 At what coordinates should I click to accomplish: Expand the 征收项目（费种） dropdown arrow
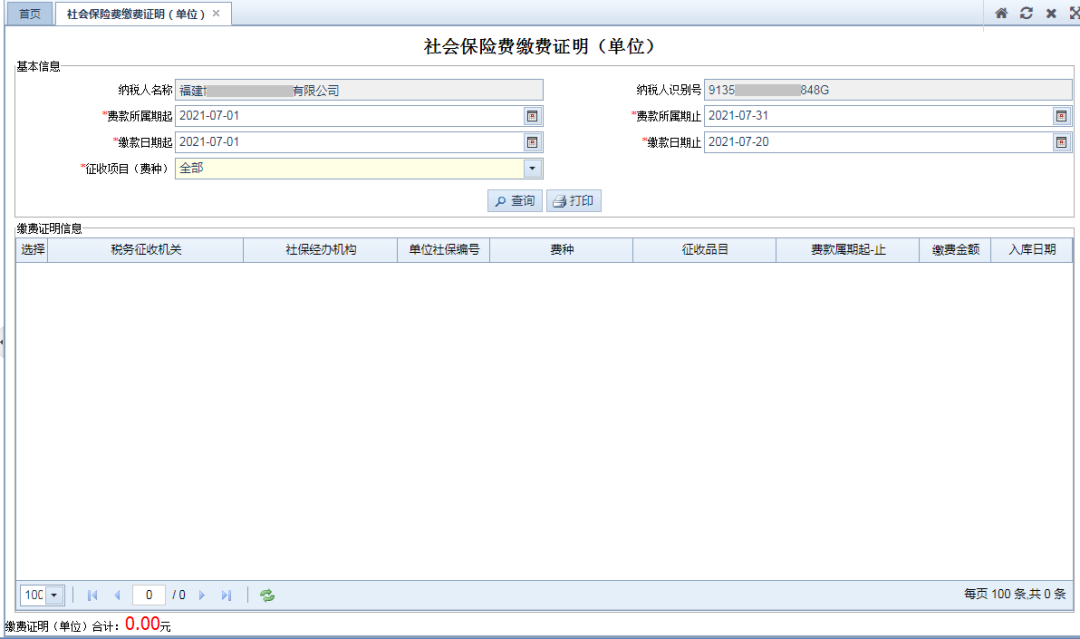click(x=532, y=169)
